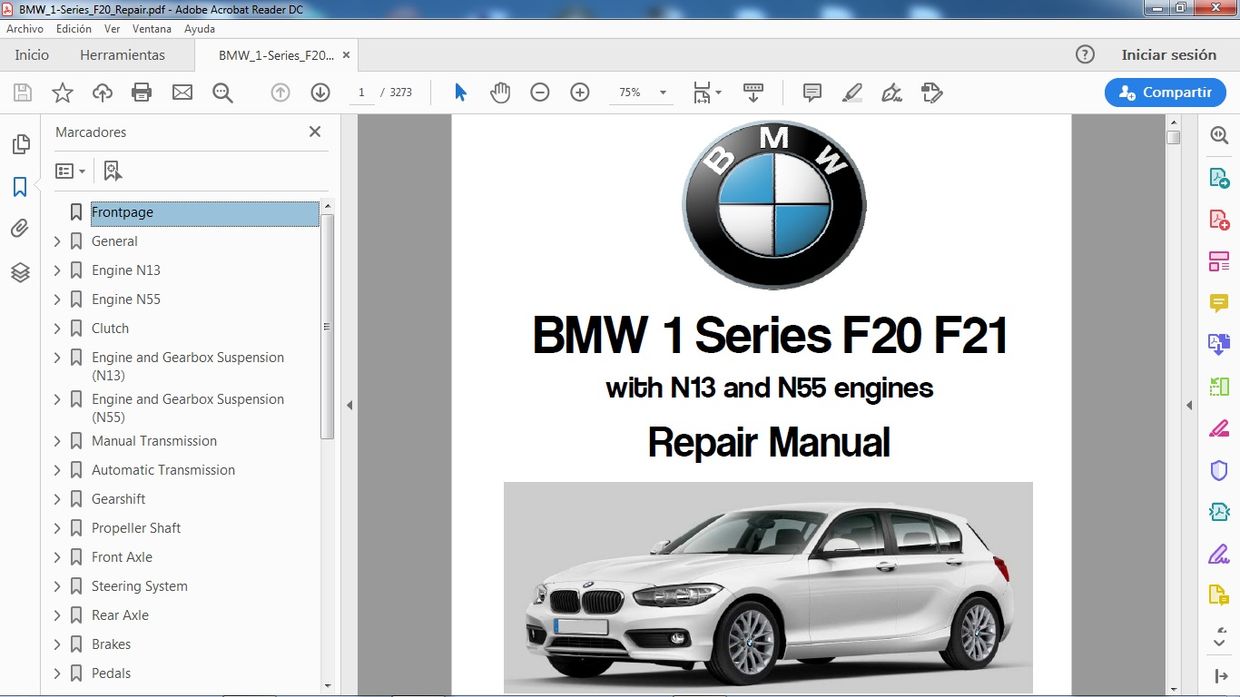Image resolution: width=1240 pixels, height=697 pixels.
Task: Click the Zoom out icon
Action: (540, 92)
